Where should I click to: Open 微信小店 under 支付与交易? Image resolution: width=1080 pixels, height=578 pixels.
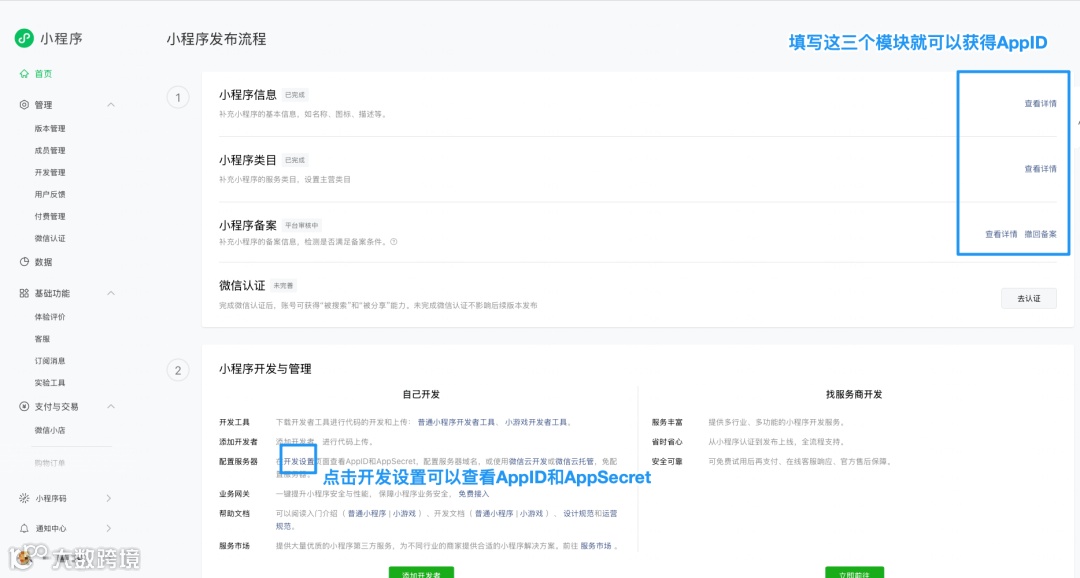coord(50,431)
